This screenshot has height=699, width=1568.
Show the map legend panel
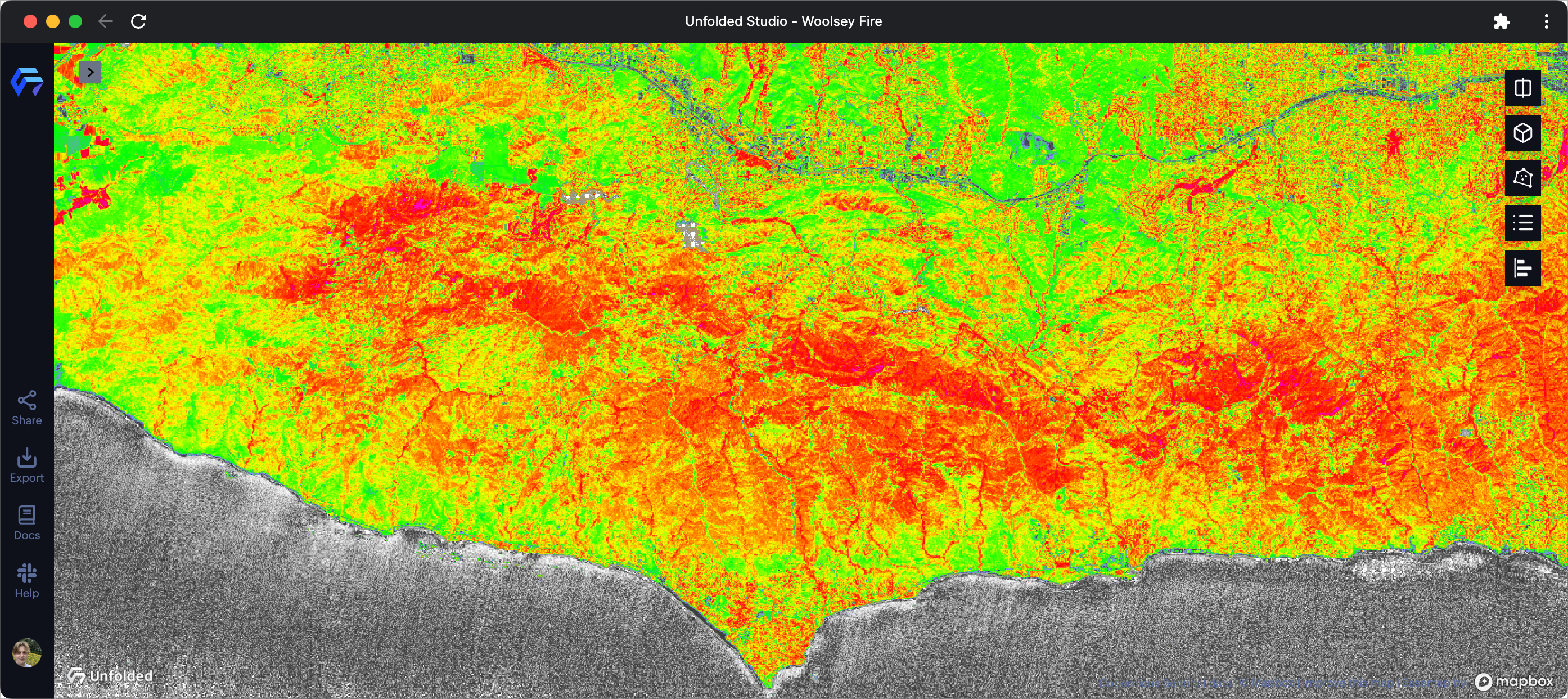[x=1522, y=223]
